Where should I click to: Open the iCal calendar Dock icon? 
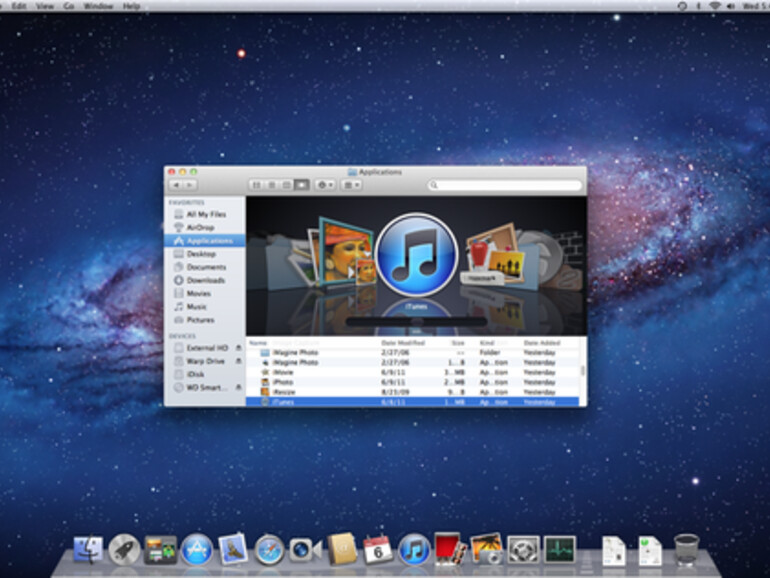click(378, 550)
